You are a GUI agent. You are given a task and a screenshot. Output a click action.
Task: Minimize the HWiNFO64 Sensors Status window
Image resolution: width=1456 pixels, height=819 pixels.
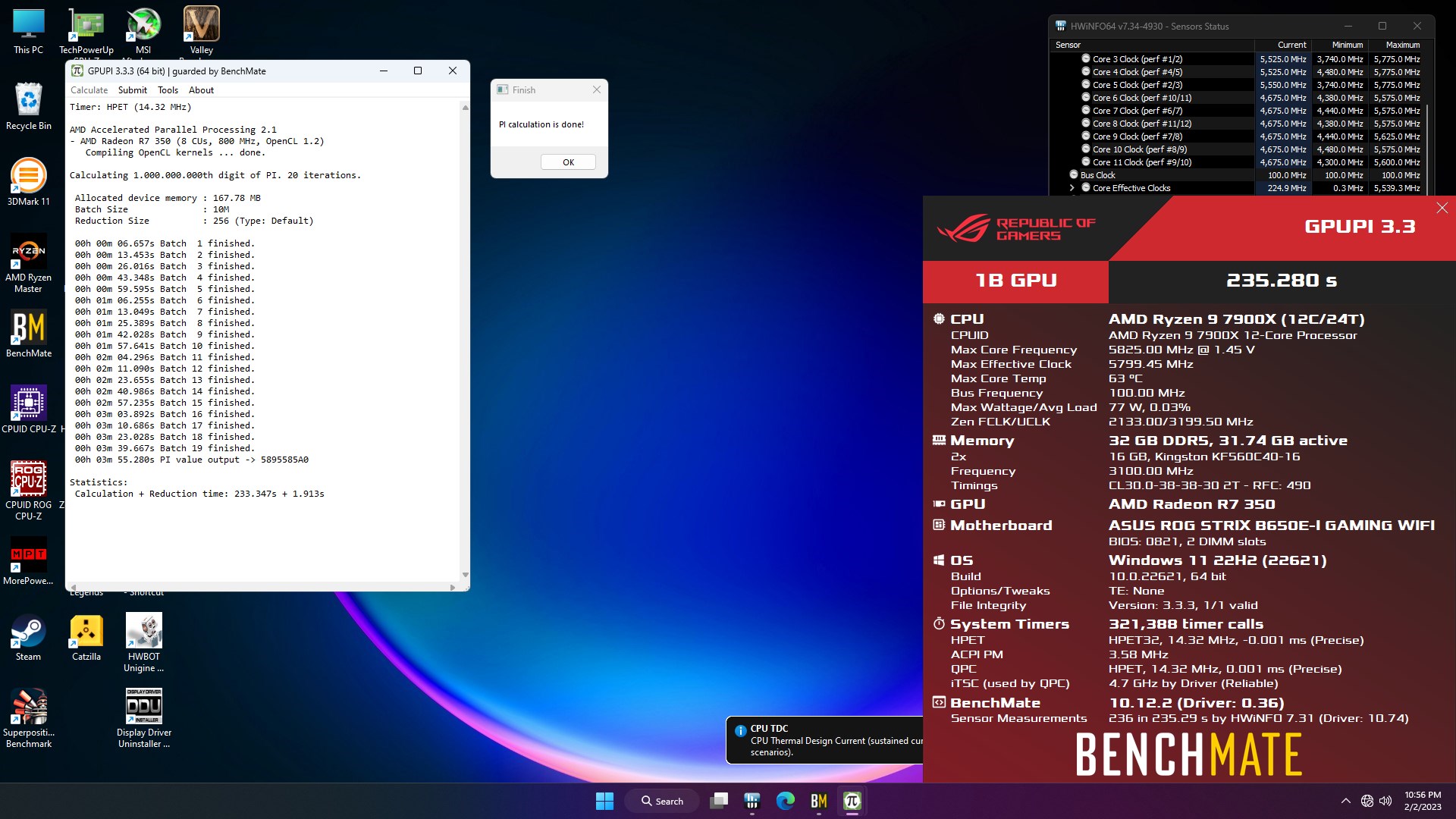point(1348,26)
